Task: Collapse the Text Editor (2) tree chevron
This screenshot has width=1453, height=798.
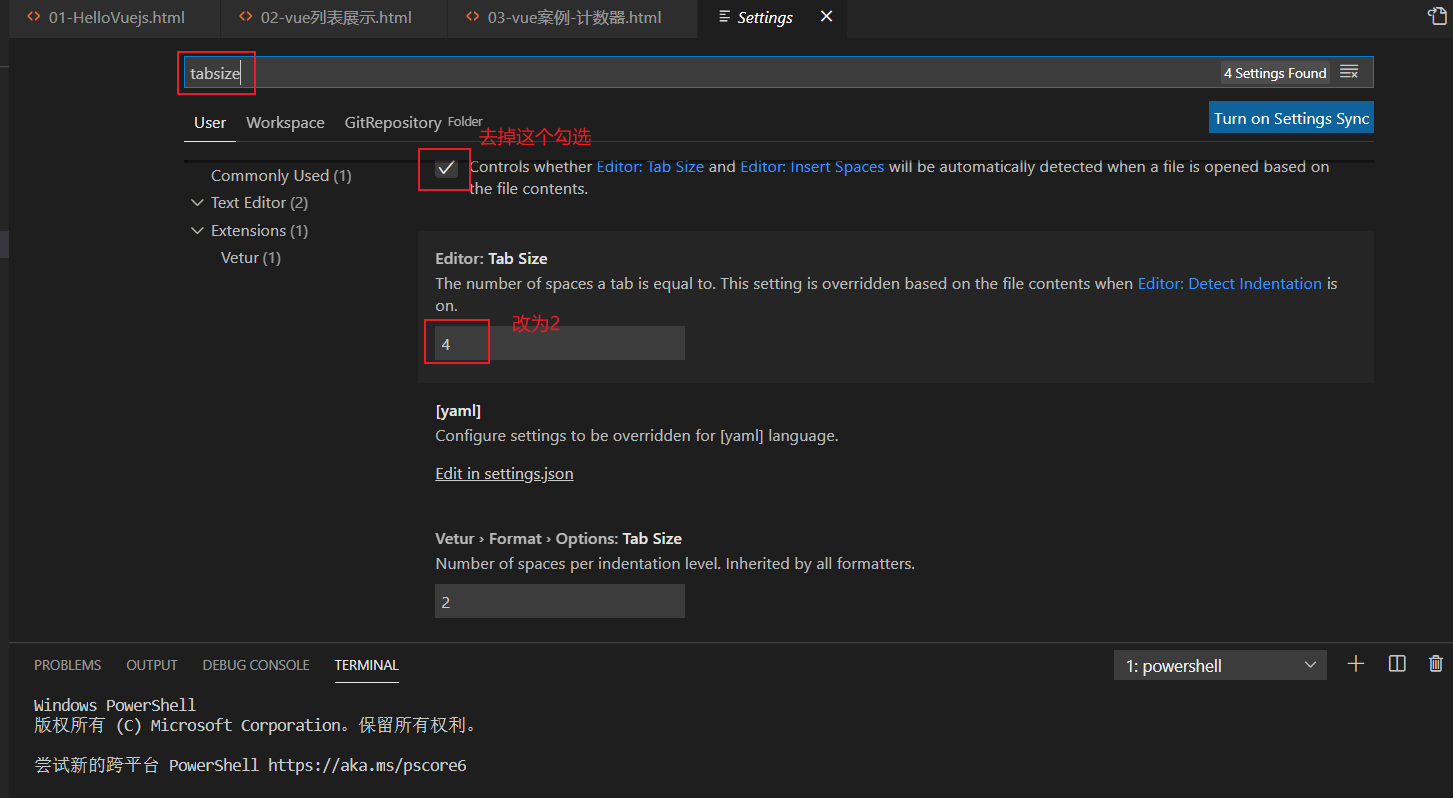Action: click(196, 203)
